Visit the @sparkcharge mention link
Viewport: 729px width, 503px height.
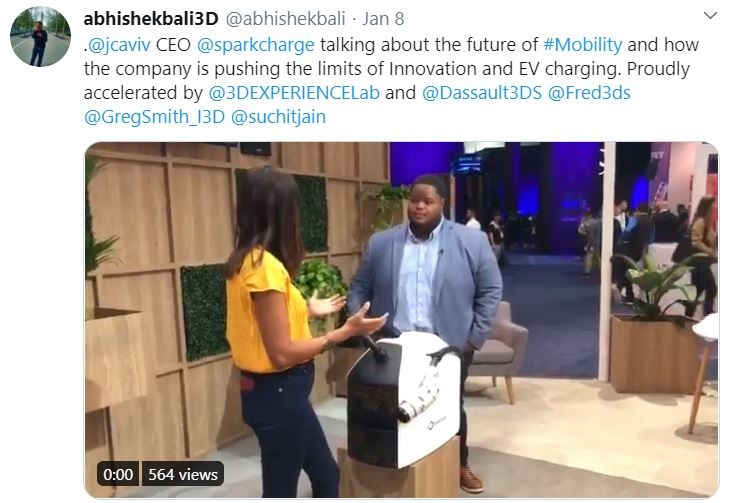coord(256,45)
